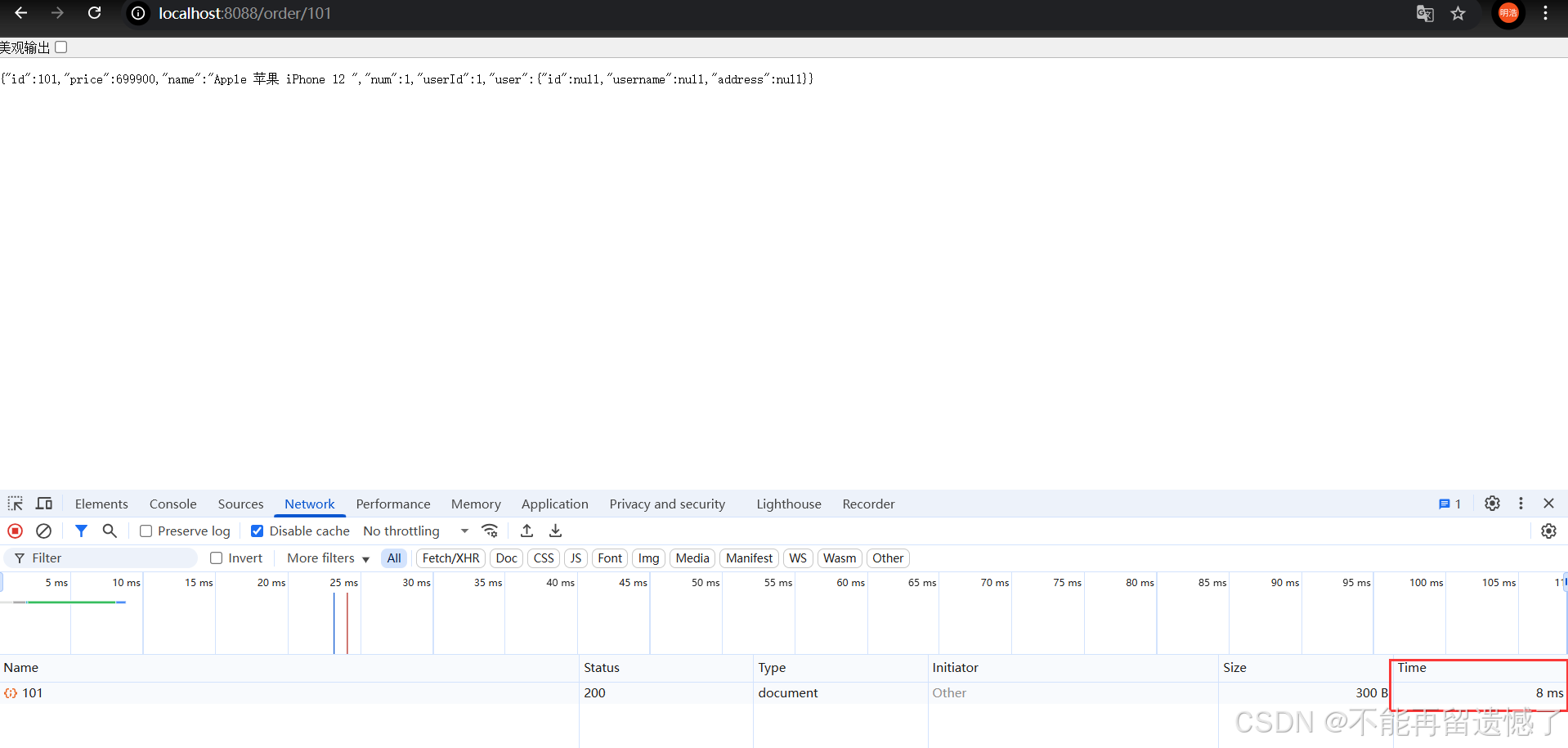Image resolution: width=1568 pixels, height=748 pixels.
Task: Uncheck the Disable cache checkbox
Action: (x=257, y=531)
